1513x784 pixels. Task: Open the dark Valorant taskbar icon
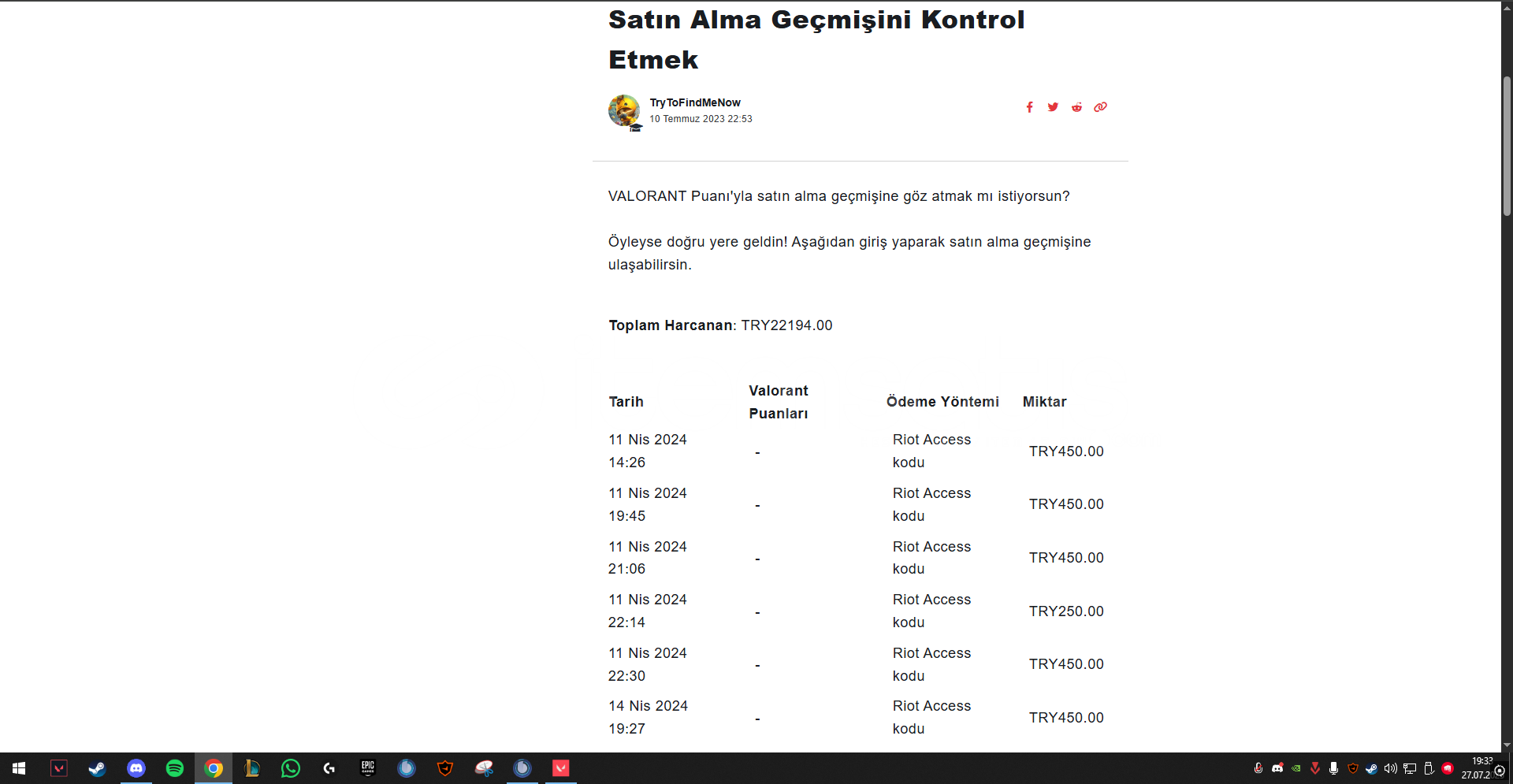tap(59, 768)
